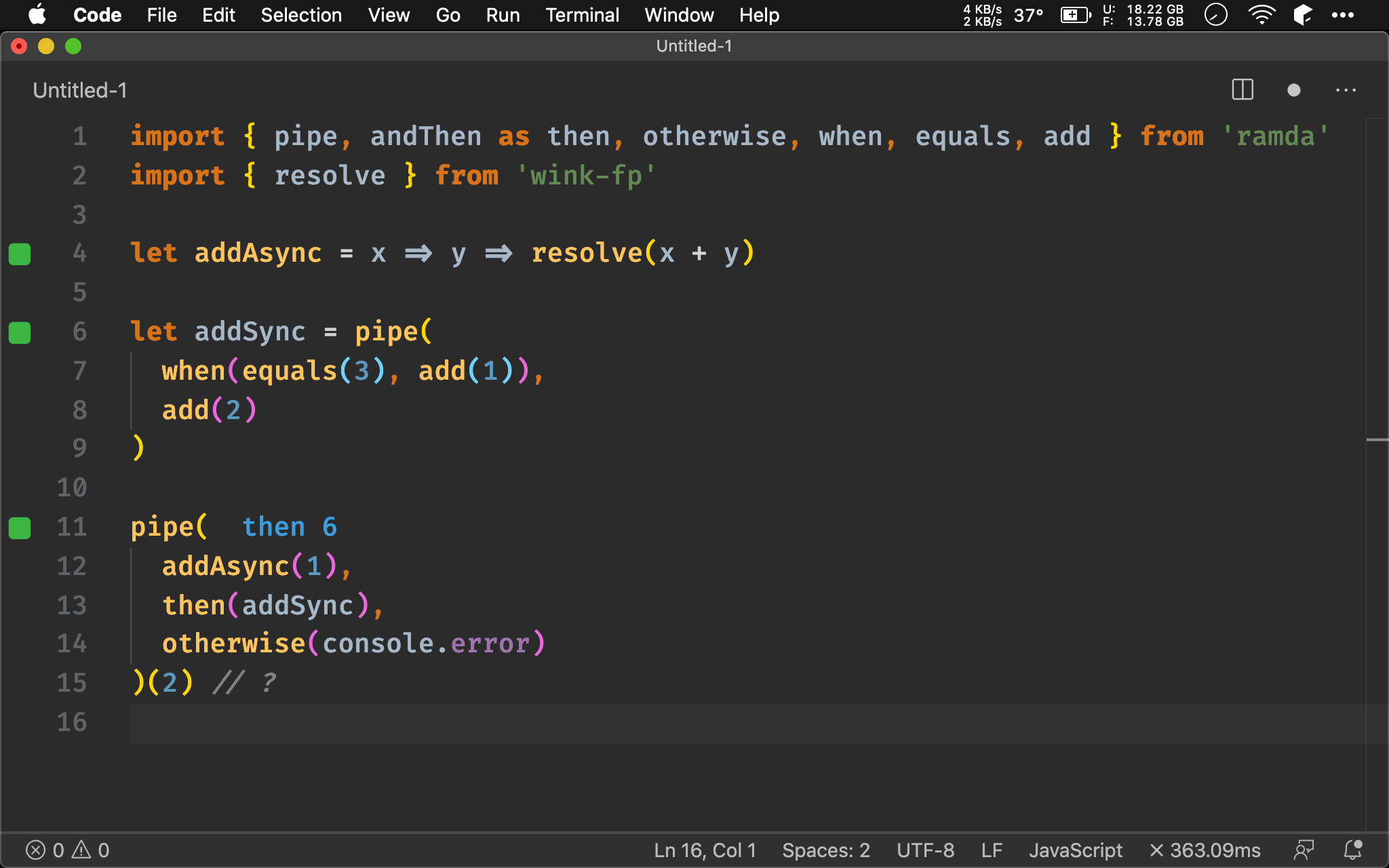Open the Edit menu
The height and width of the screenshot is (868, 1389).
point(218,15)
